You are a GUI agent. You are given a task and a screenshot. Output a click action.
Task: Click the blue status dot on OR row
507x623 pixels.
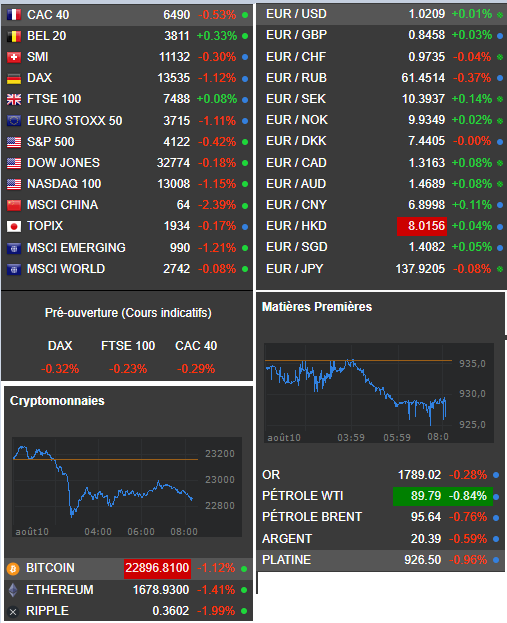coord(496,475)
